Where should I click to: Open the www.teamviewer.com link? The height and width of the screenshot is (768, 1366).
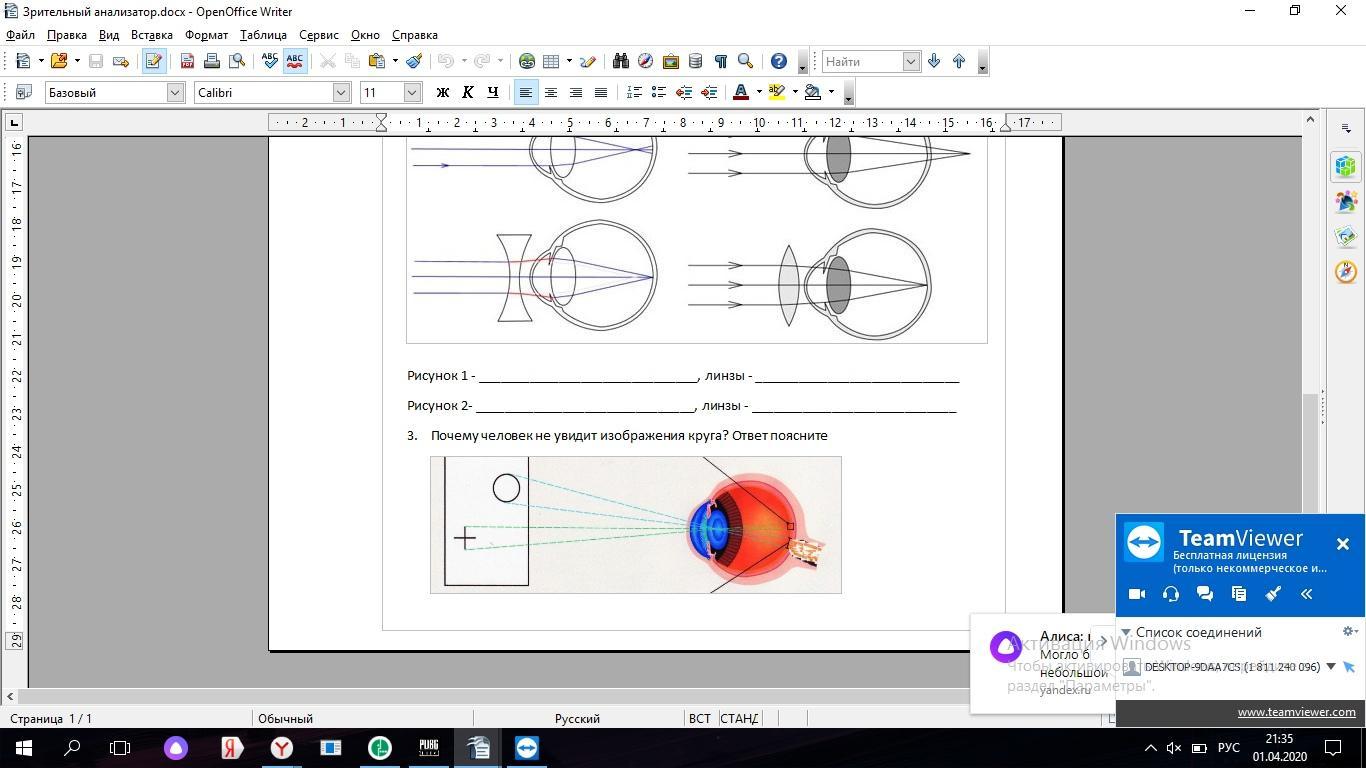tap(1296, 712)
